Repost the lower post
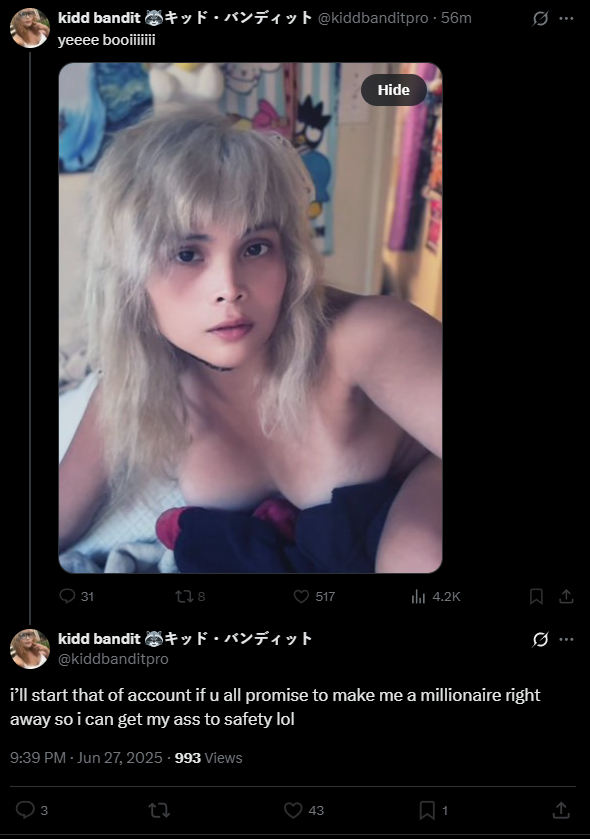Viewport: 590px width, 839px height. click(x=159, y=810)
